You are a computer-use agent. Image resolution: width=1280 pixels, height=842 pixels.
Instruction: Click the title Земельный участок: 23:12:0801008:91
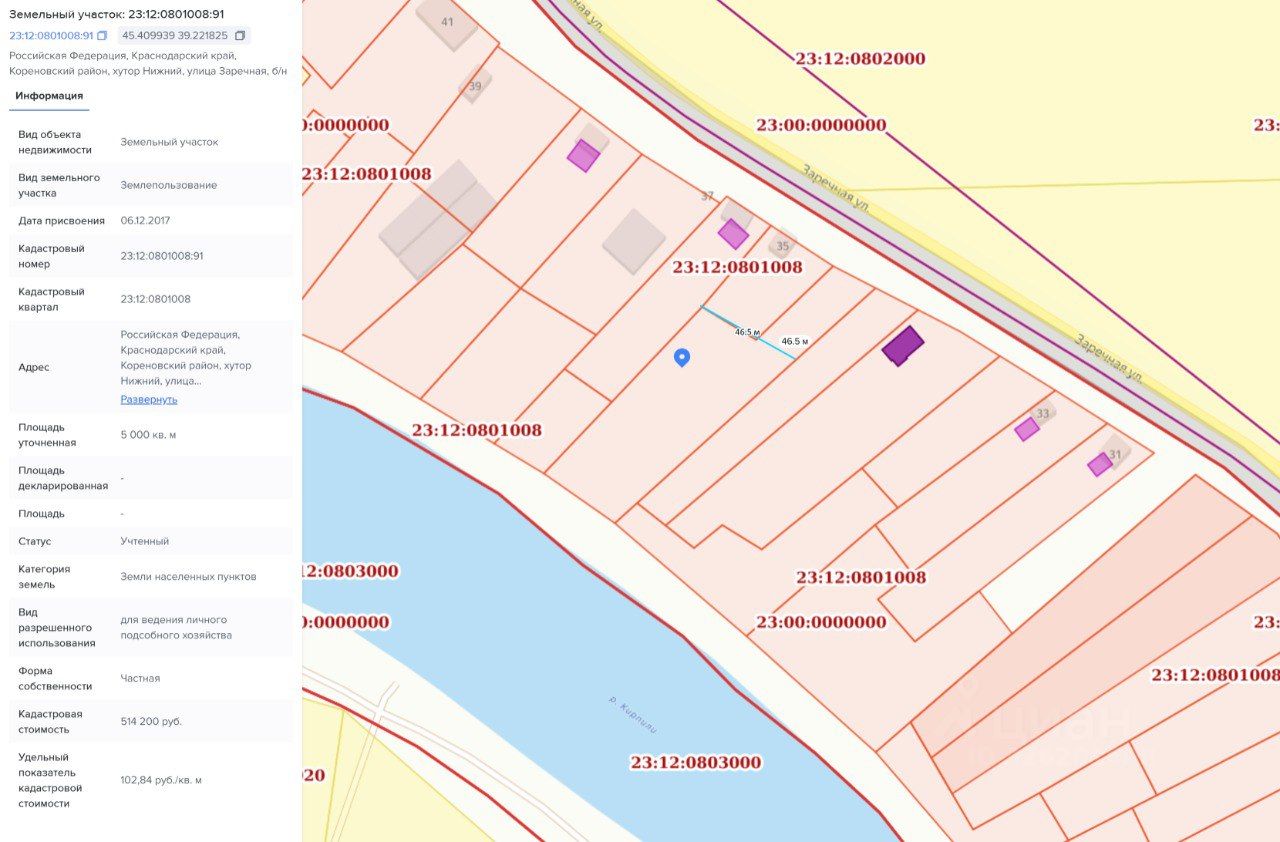pos(117,14)
